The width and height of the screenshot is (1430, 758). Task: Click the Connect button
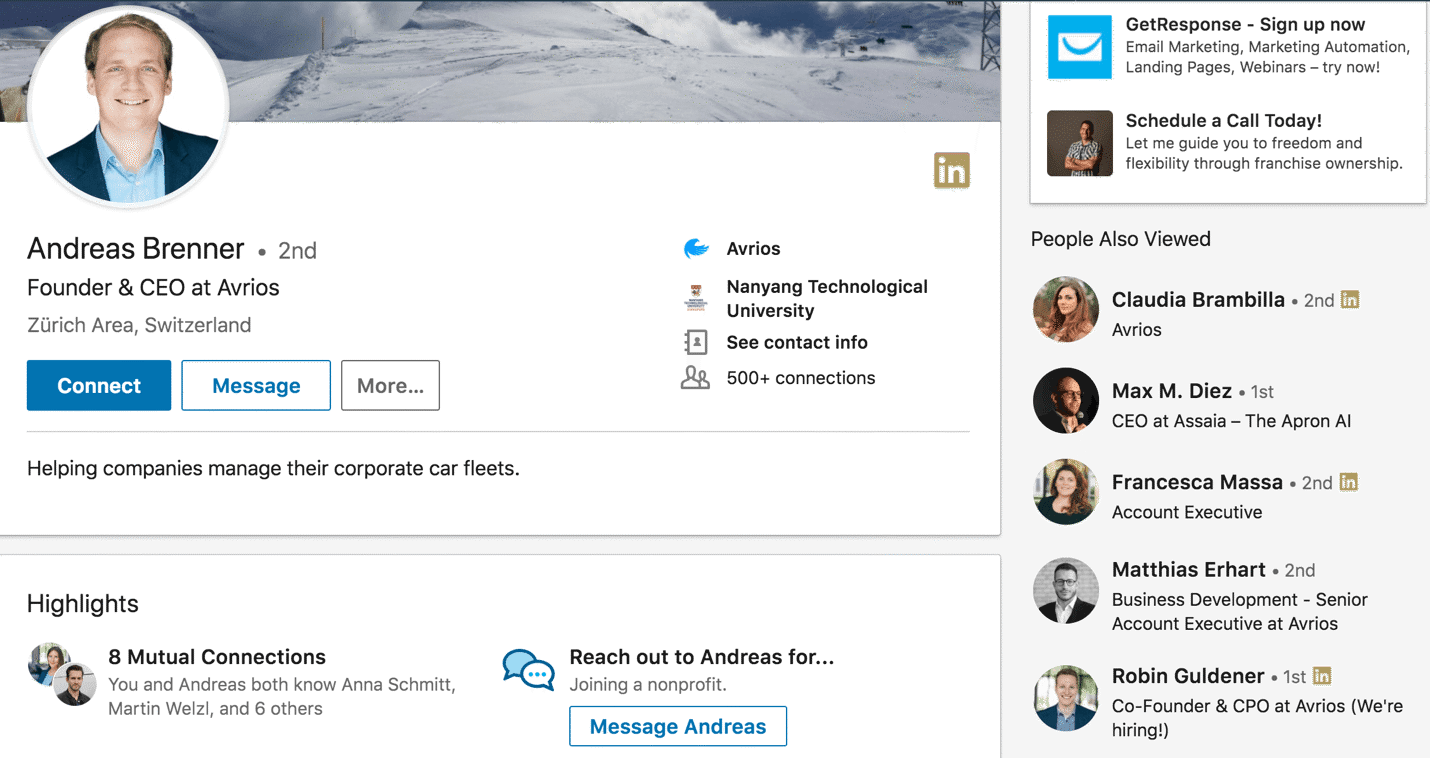(x=99, y=385)
